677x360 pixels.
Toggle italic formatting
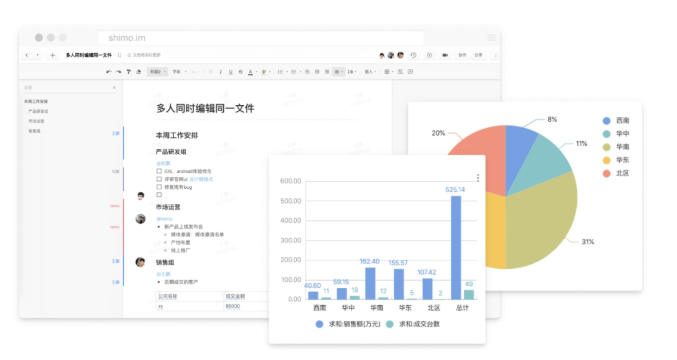221,72
